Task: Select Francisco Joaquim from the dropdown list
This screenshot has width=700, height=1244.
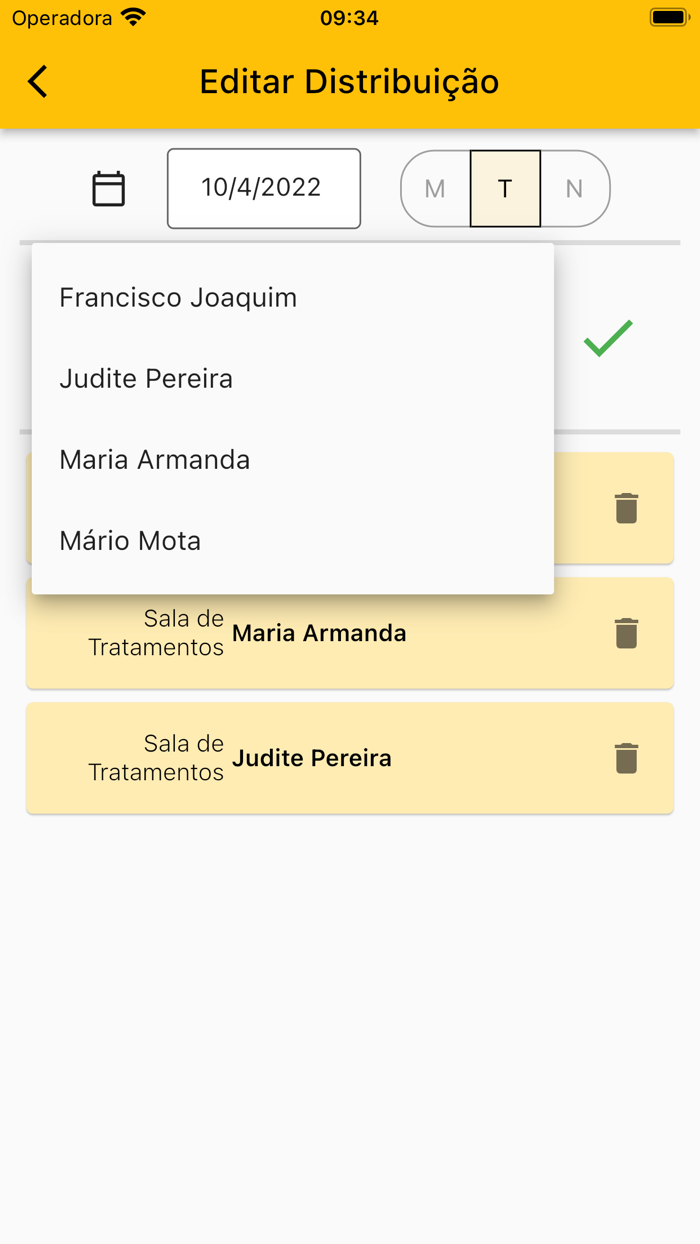Action: point(177,297)
